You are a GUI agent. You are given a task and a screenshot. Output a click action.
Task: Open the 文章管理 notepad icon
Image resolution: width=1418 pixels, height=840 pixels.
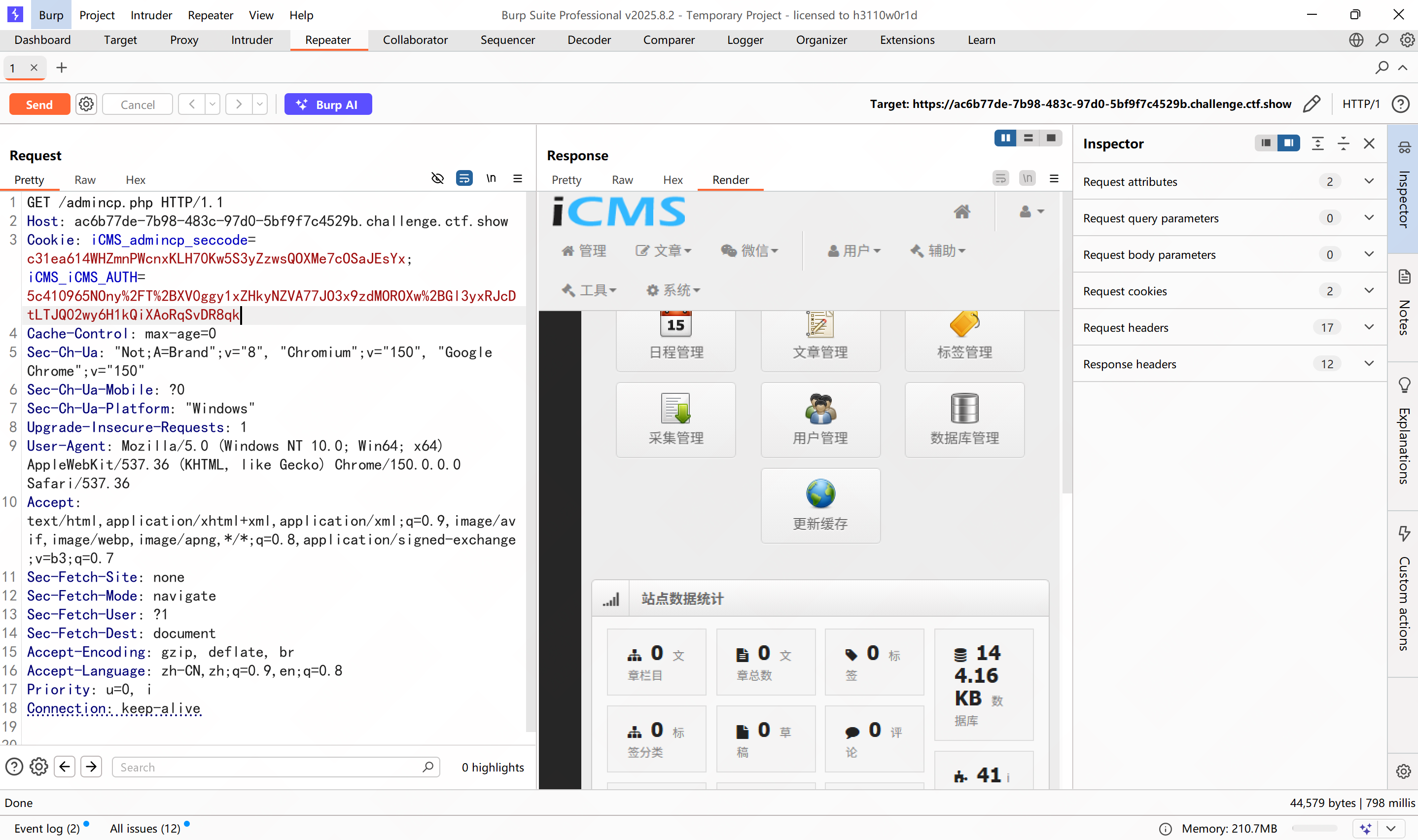pos(820,324)
